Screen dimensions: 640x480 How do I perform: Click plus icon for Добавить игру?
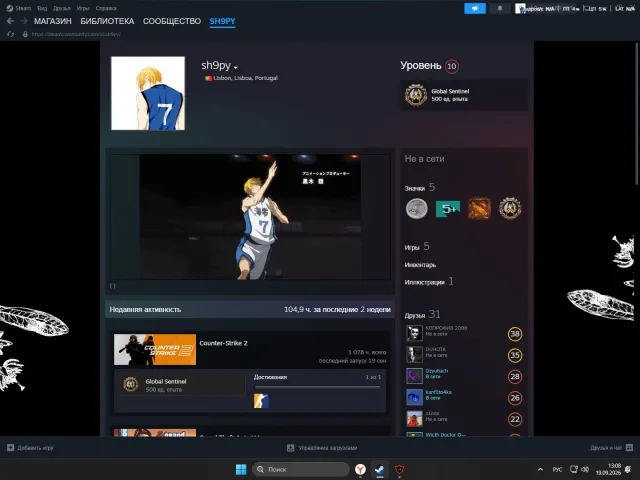(x=11, y=448)
